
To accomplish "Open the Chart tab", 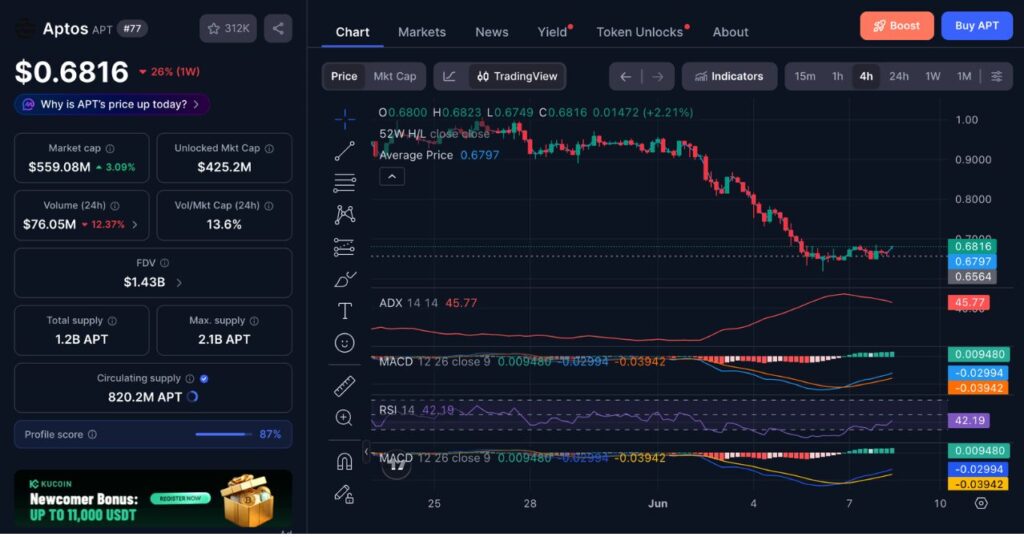I will (352, 32).
